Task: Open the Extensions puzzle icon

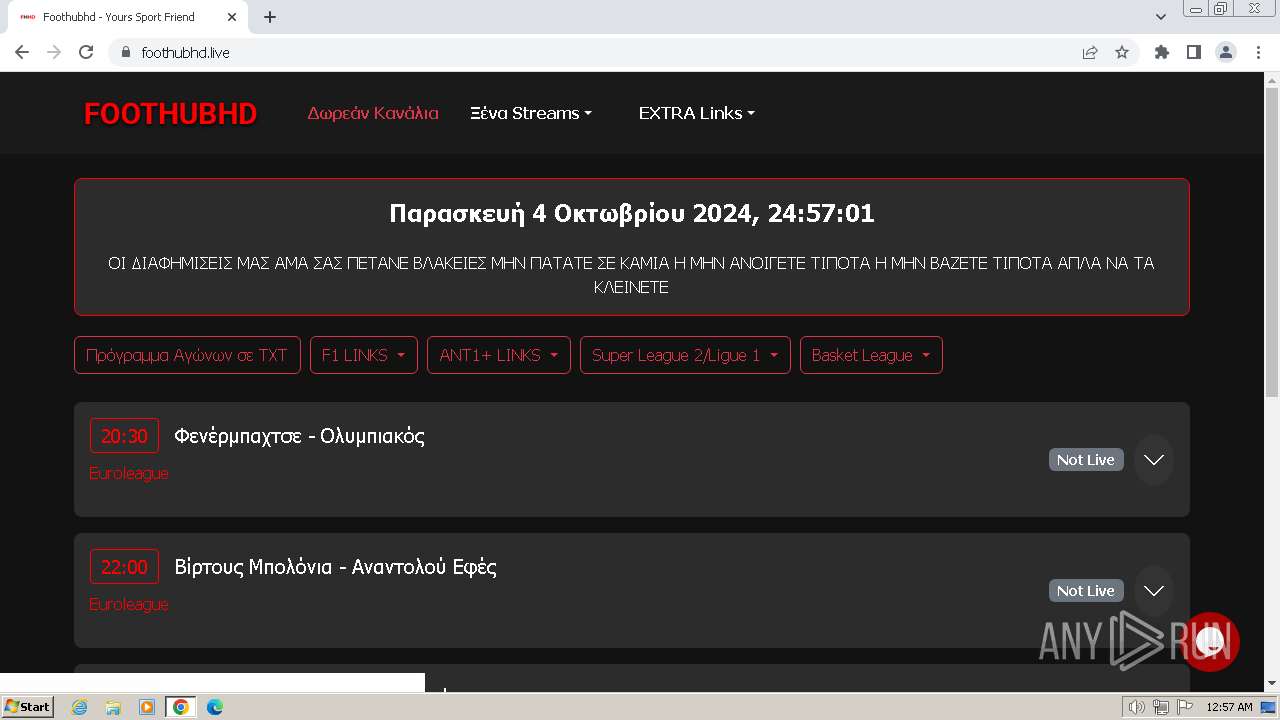Action: point(1161,52)
